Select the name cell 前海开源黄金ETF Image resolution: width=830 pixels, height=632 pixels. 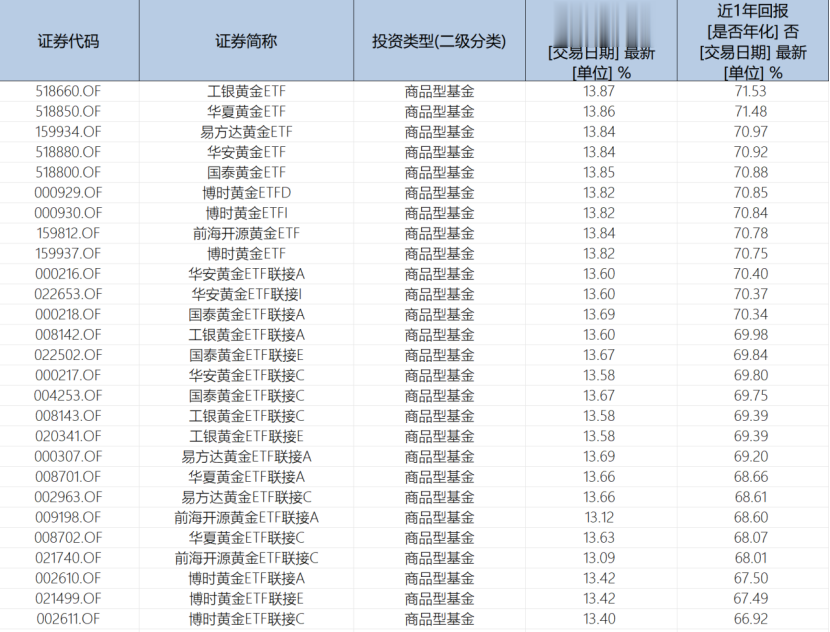coord(246,233)
